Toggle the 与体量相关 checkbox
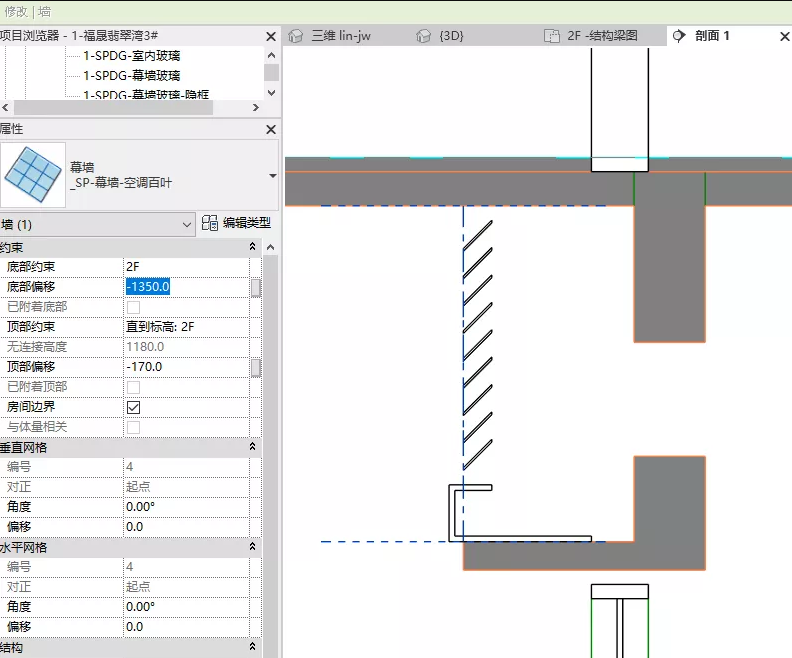 tap(133, 427)
